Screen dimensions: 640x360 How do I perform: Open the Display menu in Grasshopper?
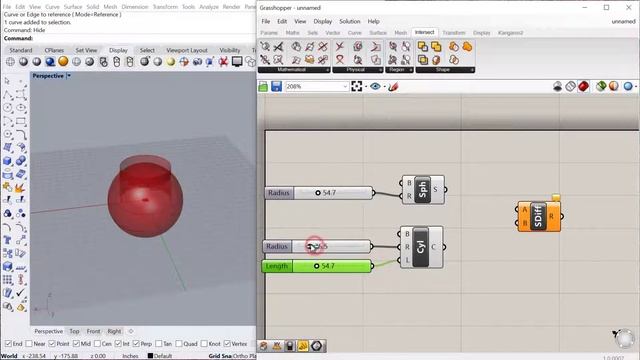pos(322,21)
